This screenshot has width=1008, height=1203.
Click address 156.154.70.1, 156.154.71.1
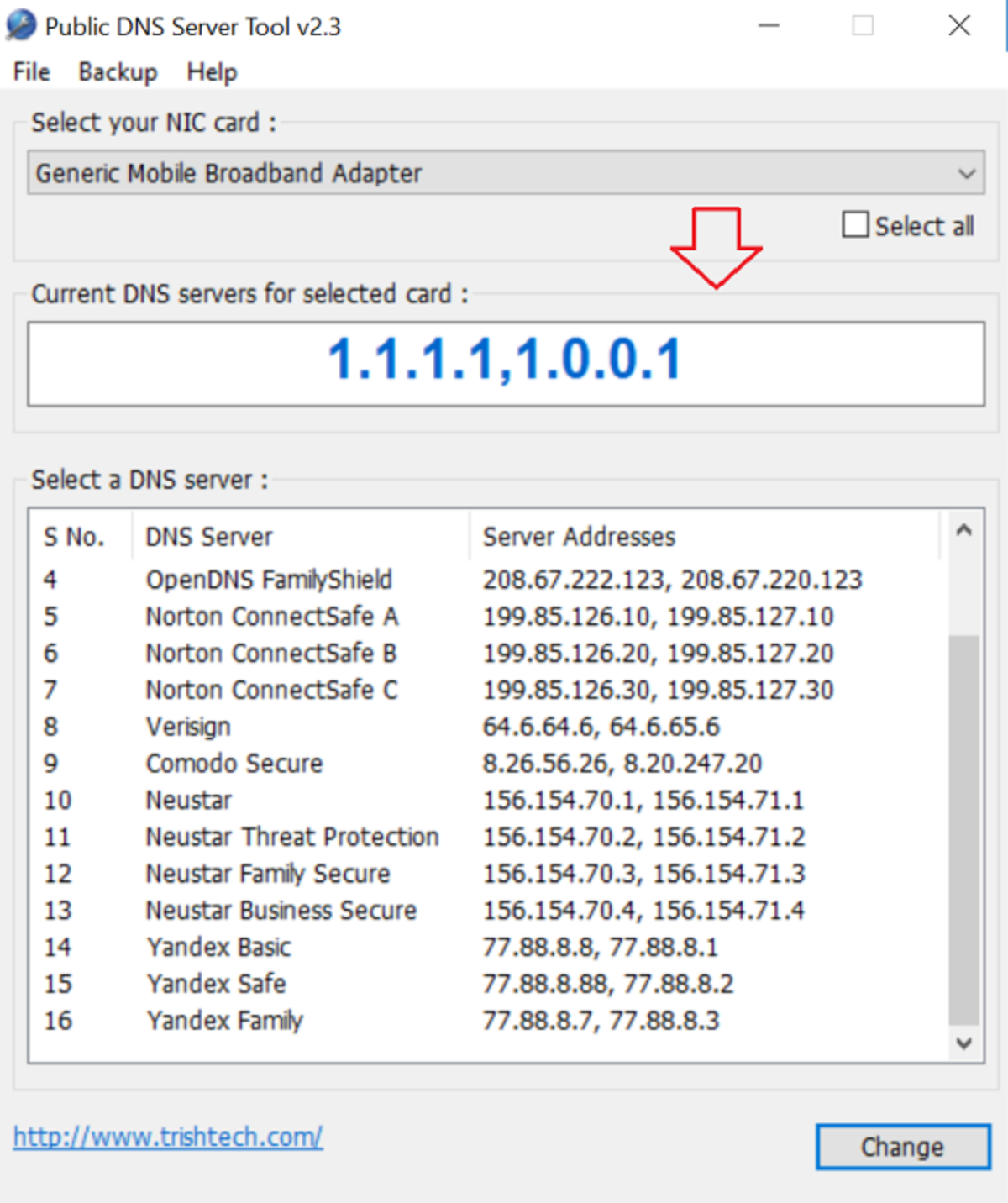[x=643, y=801]
